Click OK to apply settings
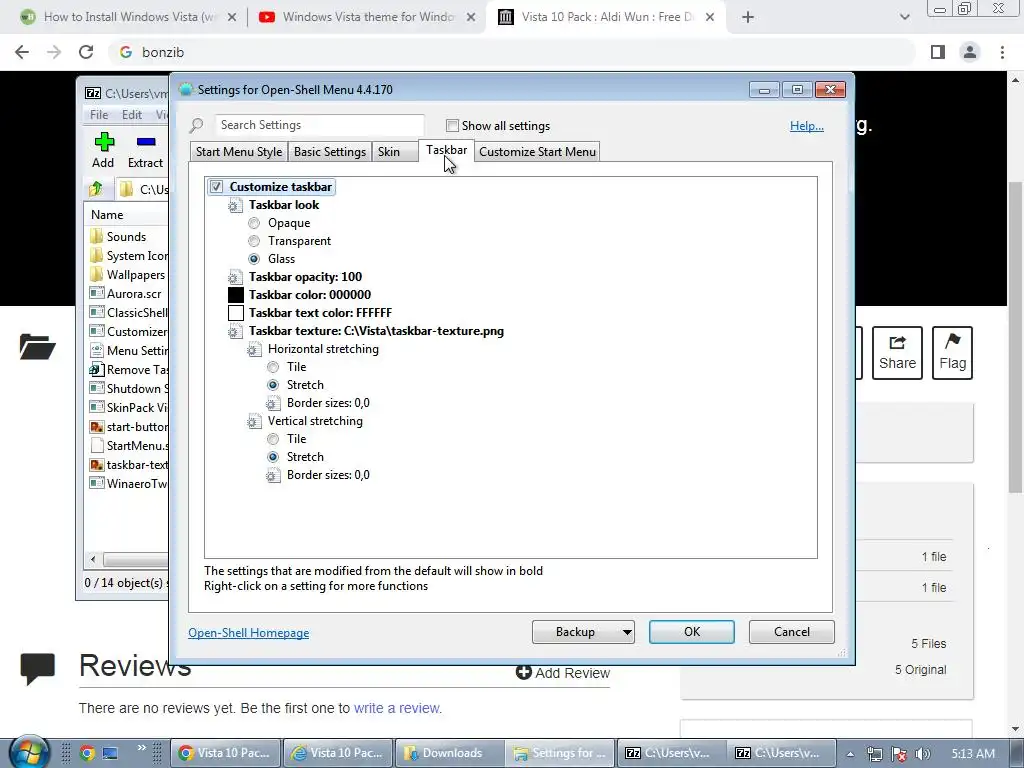1024x768 pixels. coord(692,632)
